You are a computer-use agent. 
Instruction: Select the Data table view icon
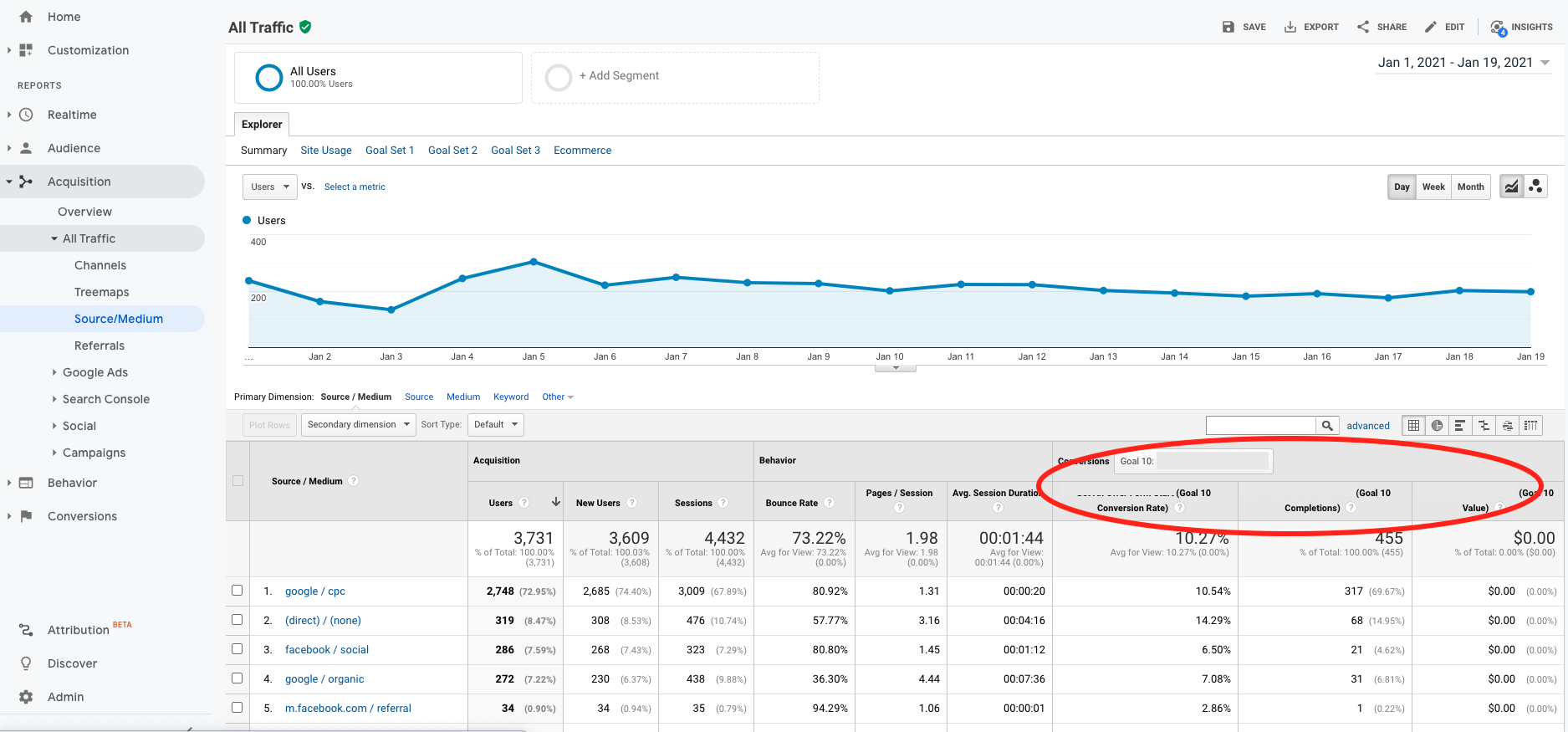(x=1413, y=426)
